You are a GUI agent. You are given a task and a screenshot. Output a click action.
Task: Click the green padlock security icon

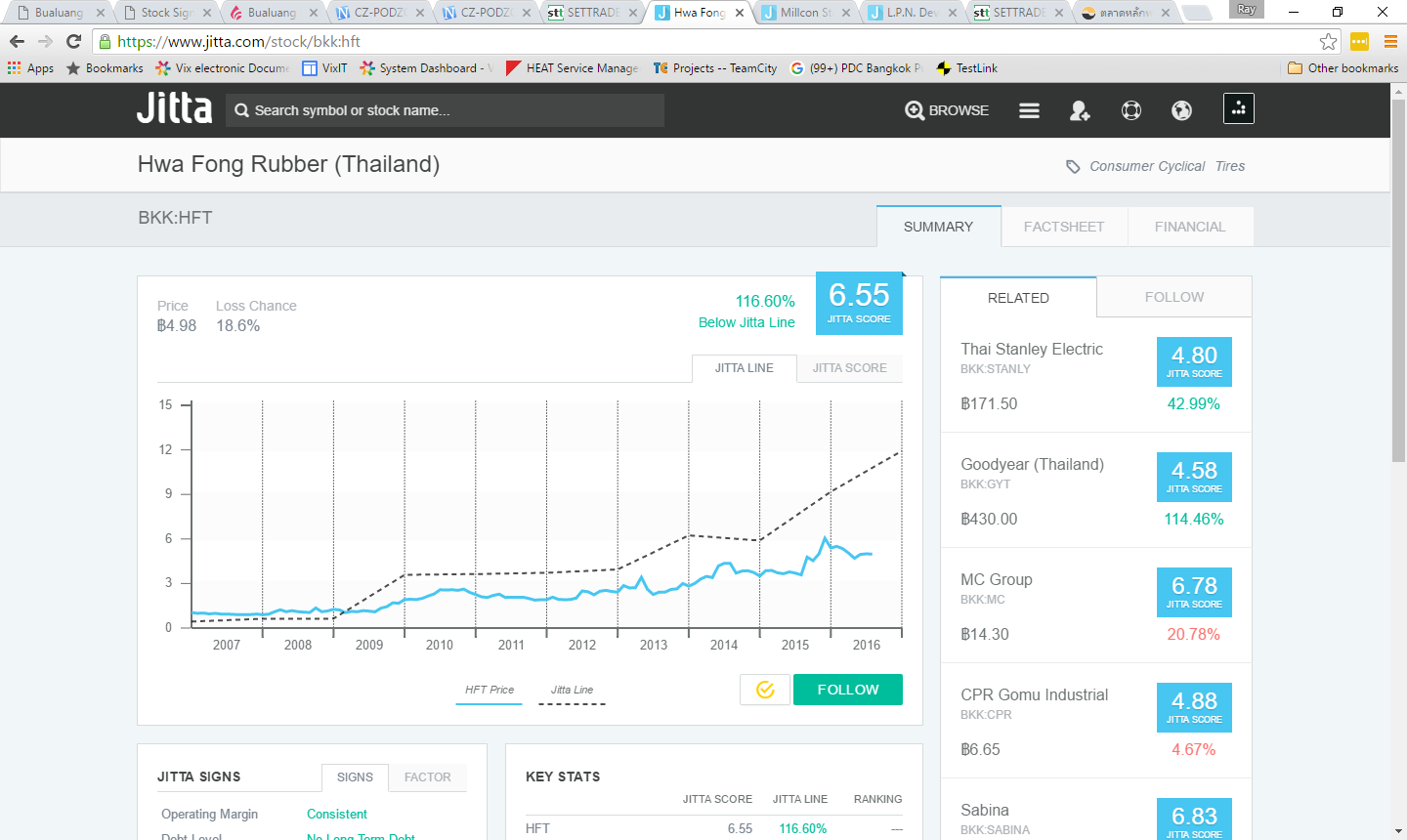[x=106, y=41]
